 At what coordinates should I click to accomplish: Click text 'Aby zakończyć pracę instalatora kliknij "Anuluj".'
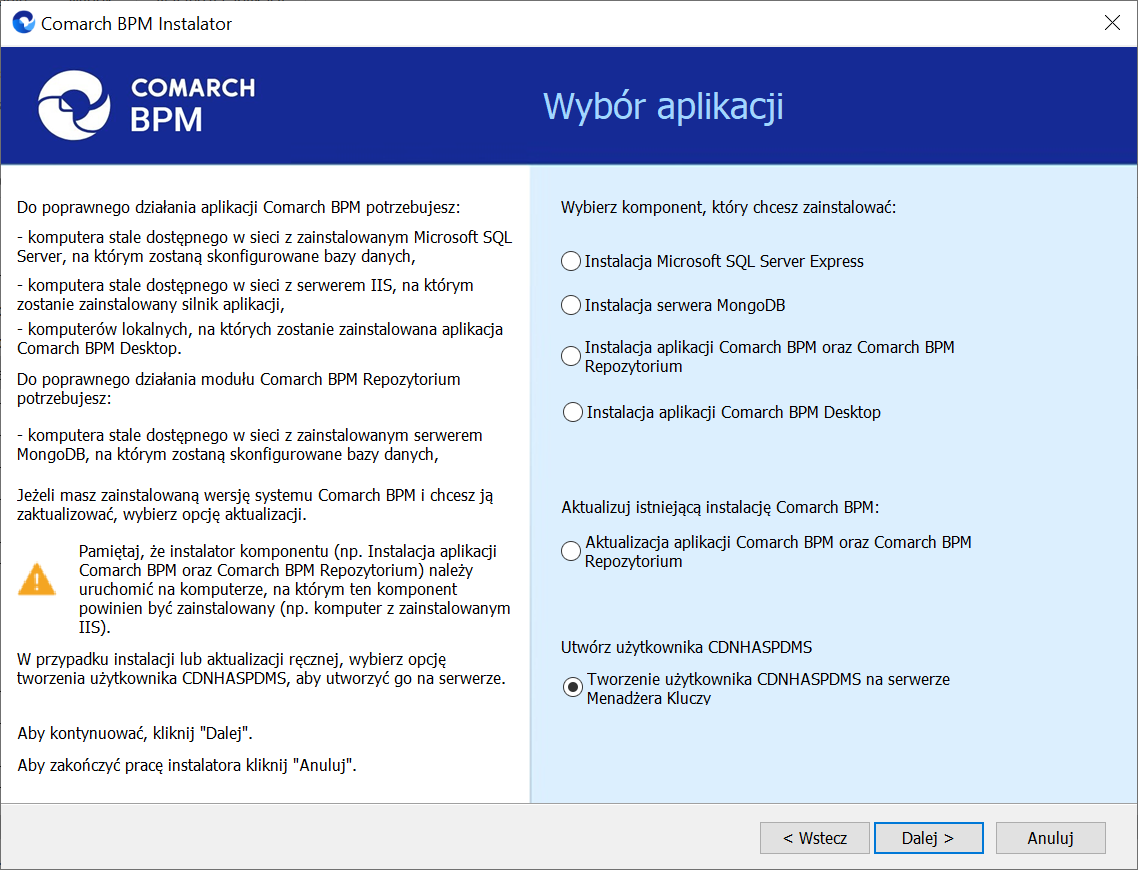pos(187,765)
